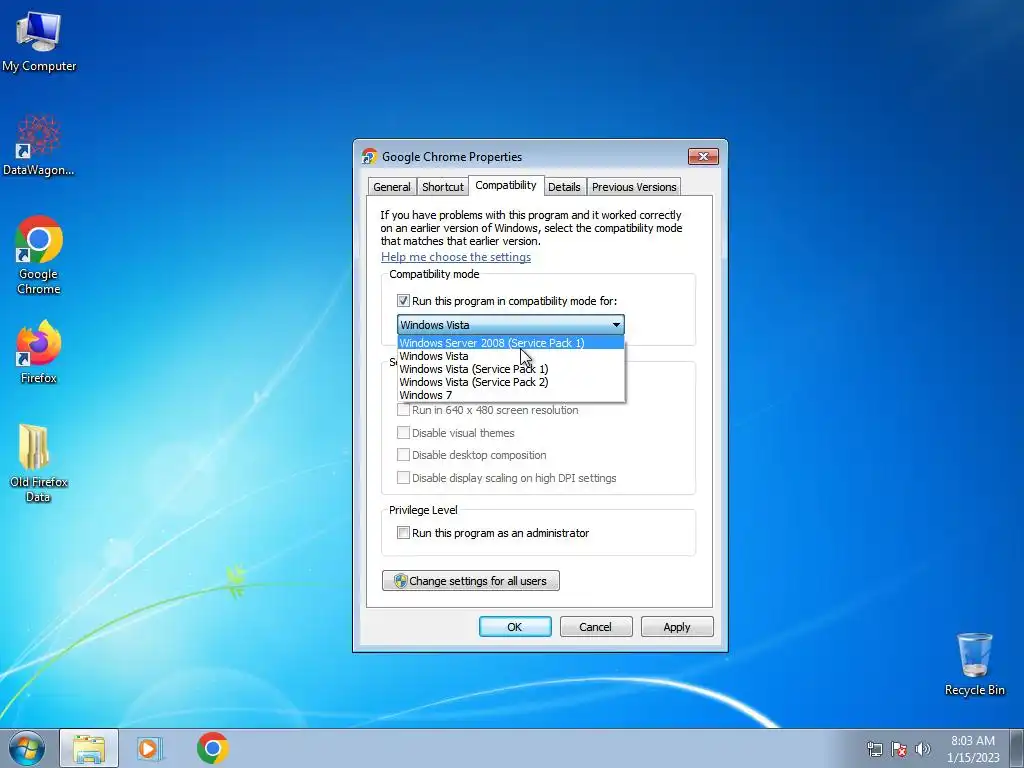Switch to the Details tab
Screen dimensions: 1024x768
pos(564,187)
